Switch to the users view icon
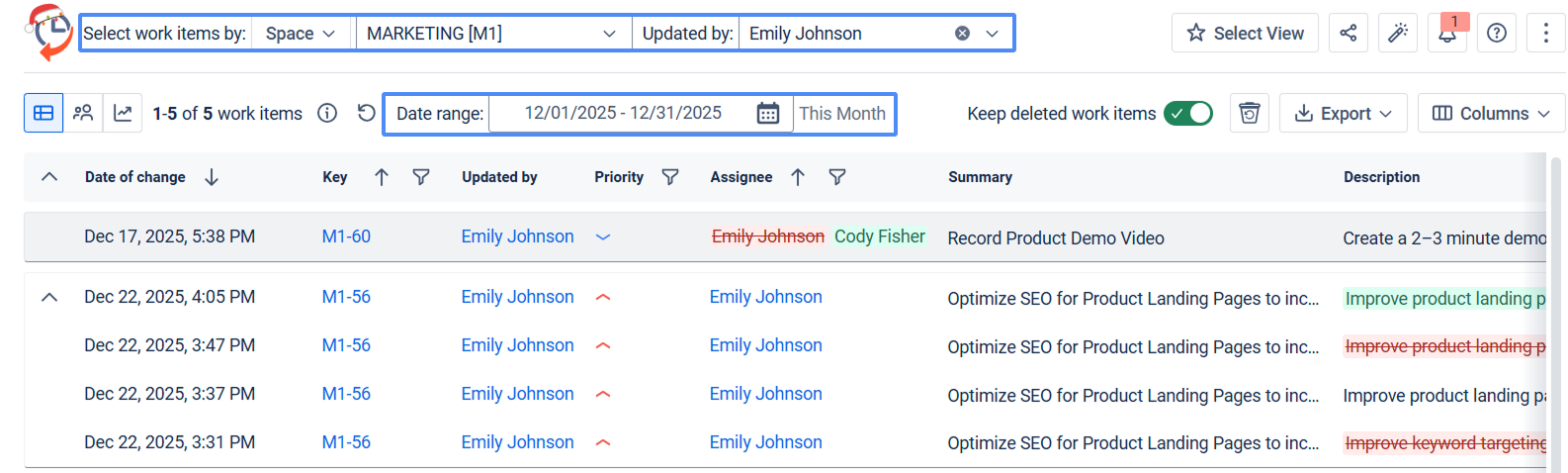 [x=83, y=113]
